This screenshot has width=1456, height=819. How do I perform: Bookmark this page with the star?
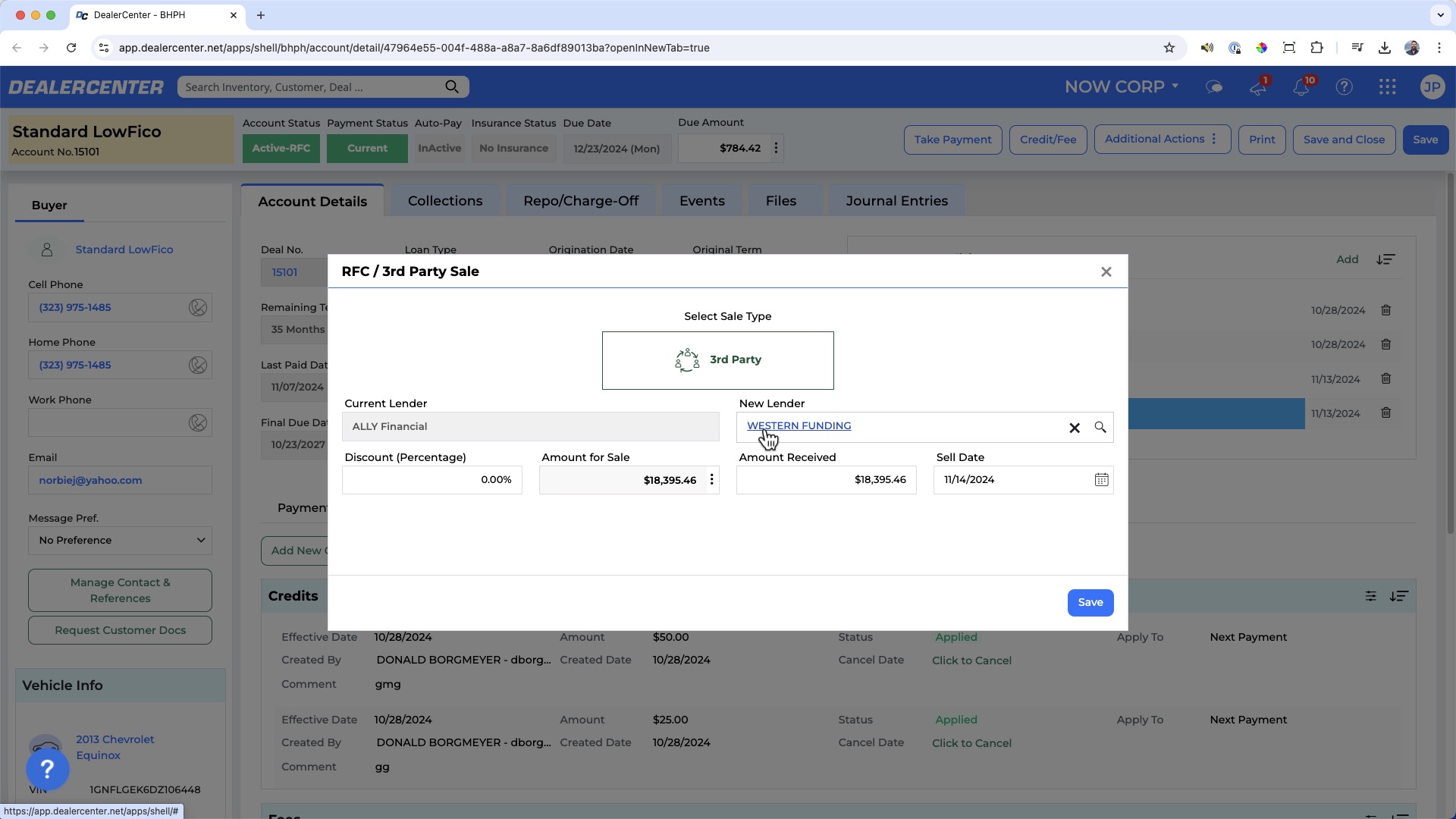click(1169, 48)
